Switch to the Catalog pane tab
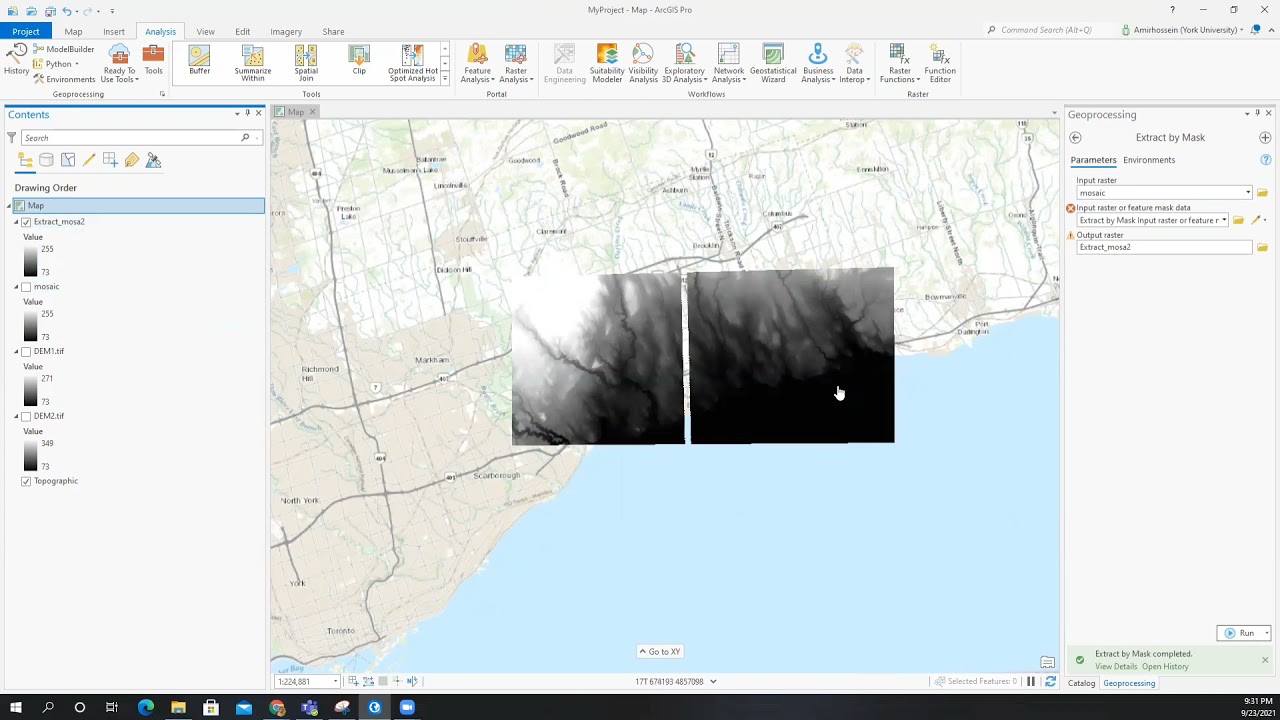 point(1081,683)
